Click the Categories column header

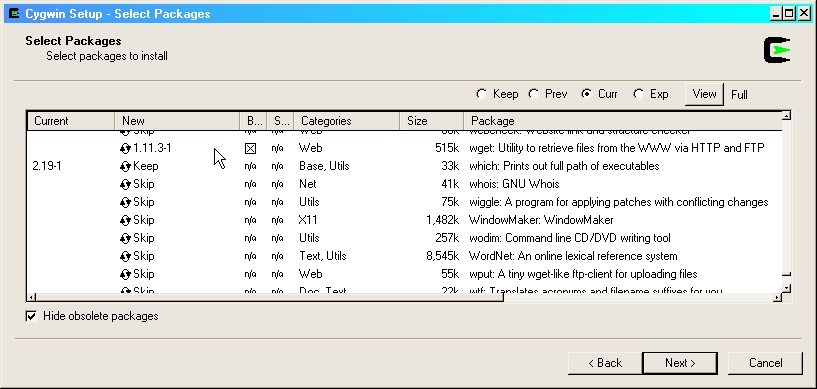click(346, 121)
